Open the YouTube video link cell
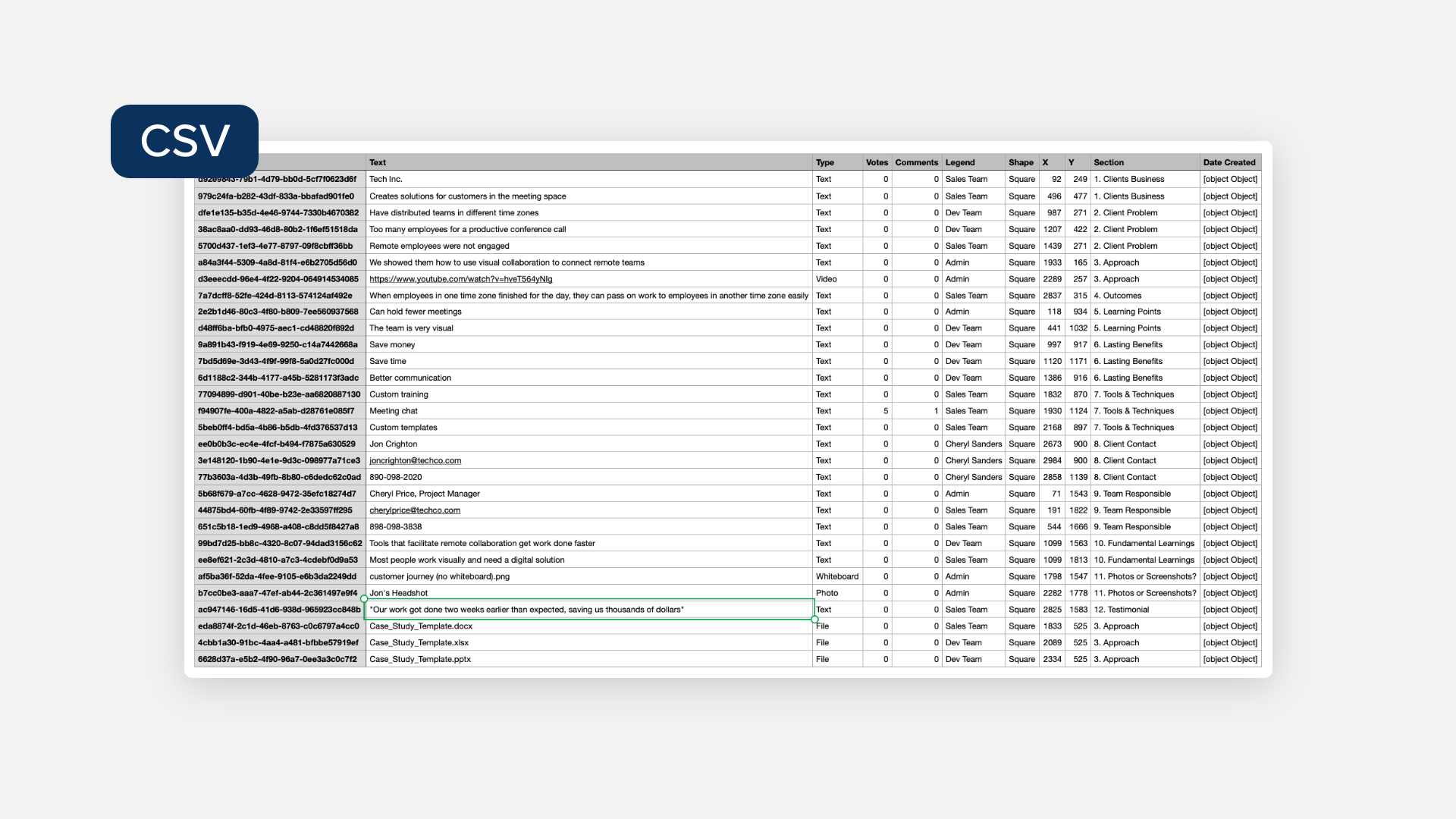 pyautogui.click(x=589, y=279)
